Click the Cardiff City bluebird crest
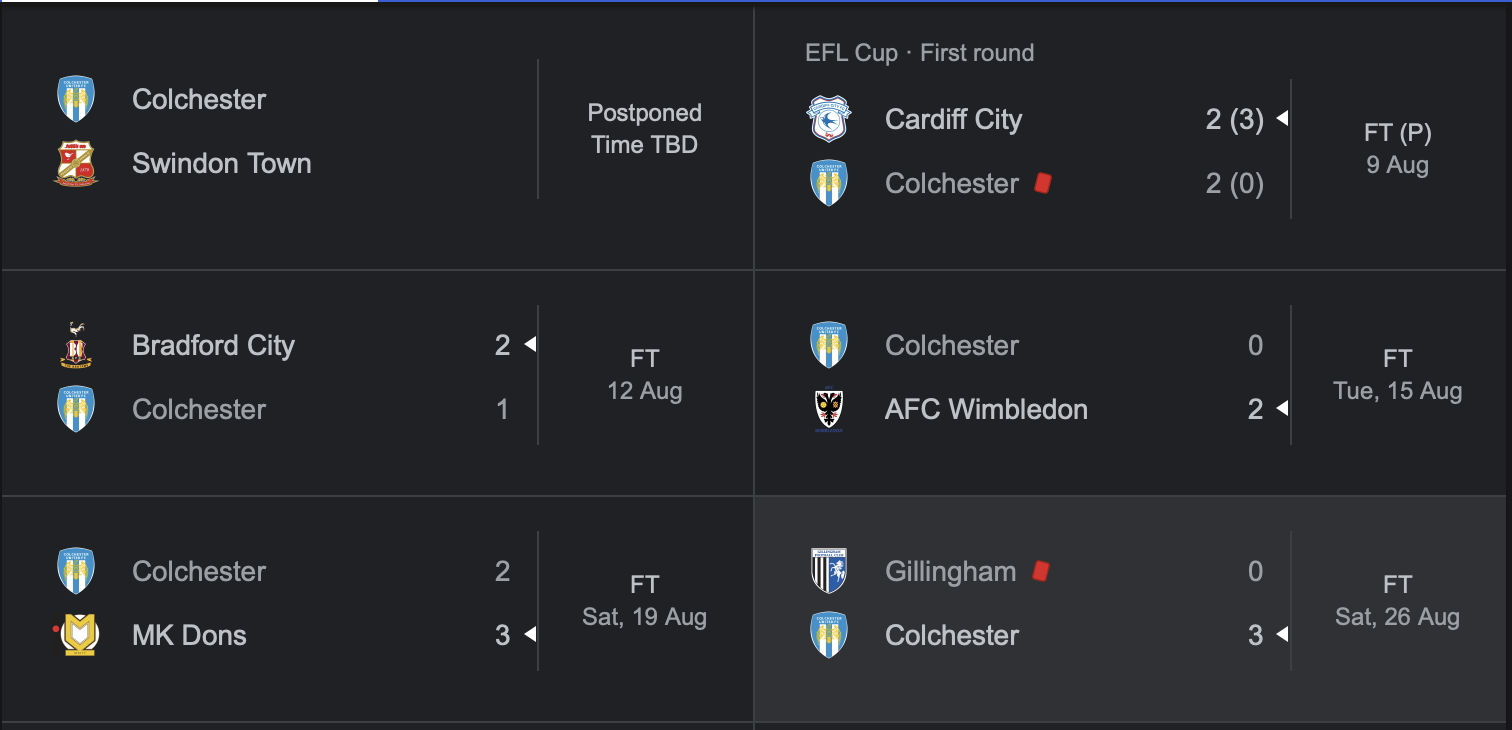1512x730 pixels. click(828, 120)
